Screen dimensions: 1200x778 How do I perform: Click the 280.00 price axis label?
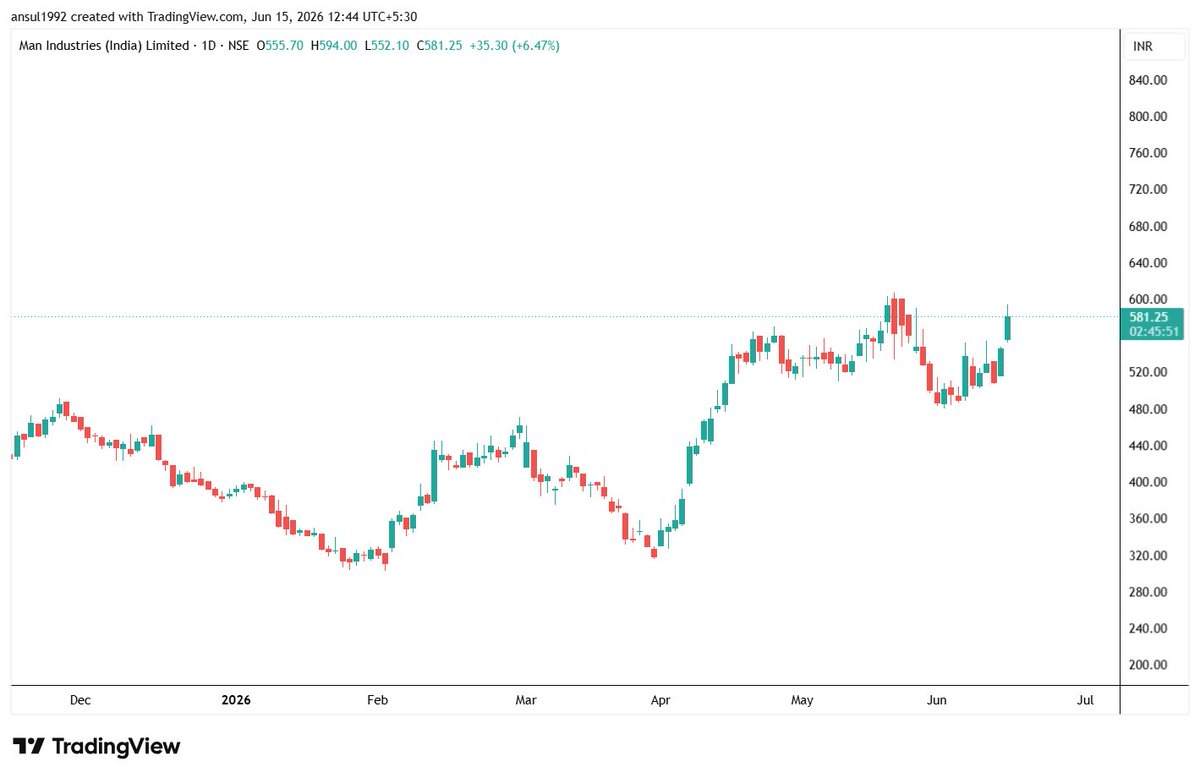pyautogui.click(x=1148, y=592)
